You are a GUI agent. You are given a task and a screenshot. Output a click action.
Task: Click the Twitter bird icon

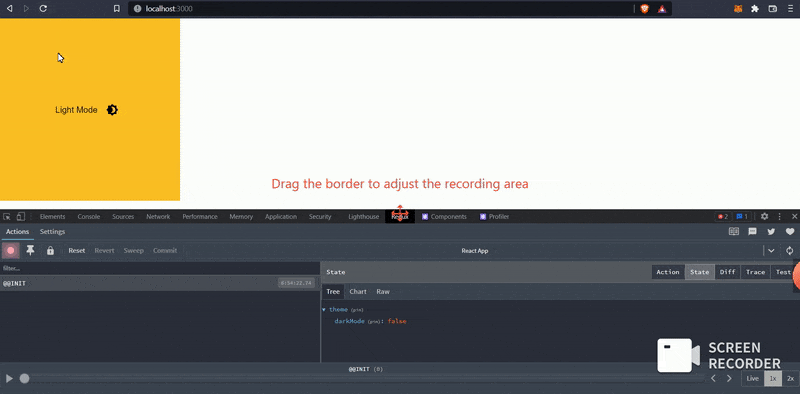pos(771,231)
